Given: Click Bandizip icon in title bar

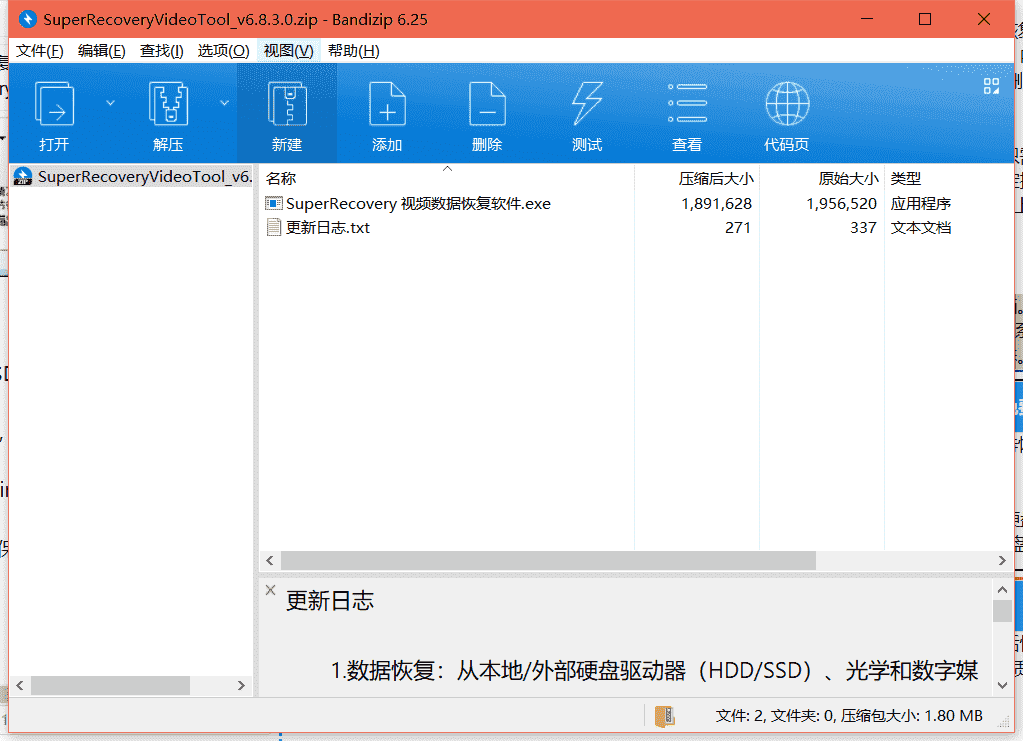Looking at the screenshot, I should (x=27, y=20).
